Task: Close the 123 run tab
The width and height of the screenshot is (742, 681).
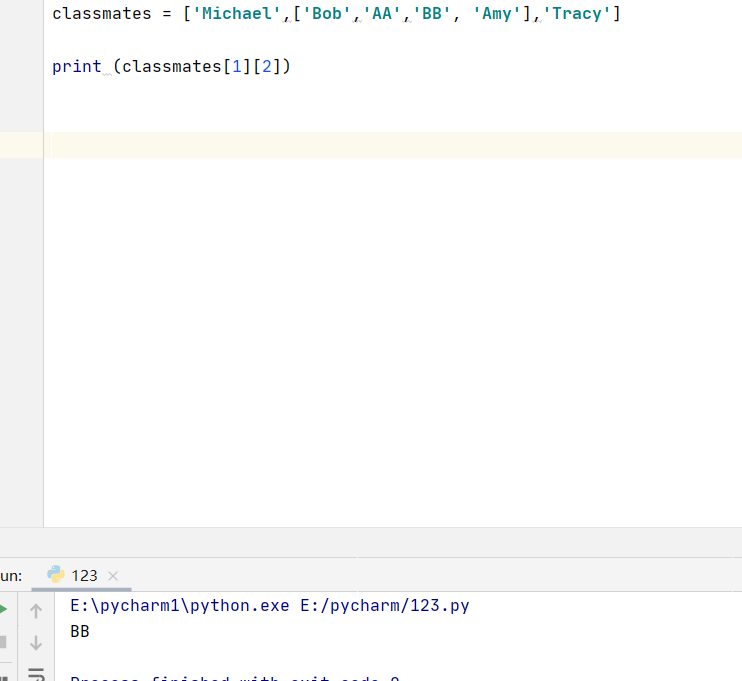Action: click(113, 576)
